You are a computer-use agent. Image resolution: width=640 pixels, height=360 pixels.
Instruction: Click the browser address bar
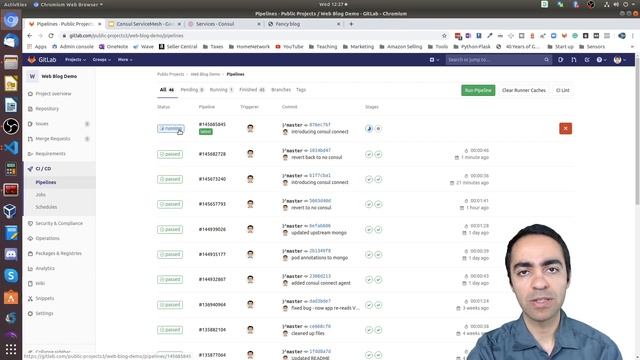click(253, 36)
